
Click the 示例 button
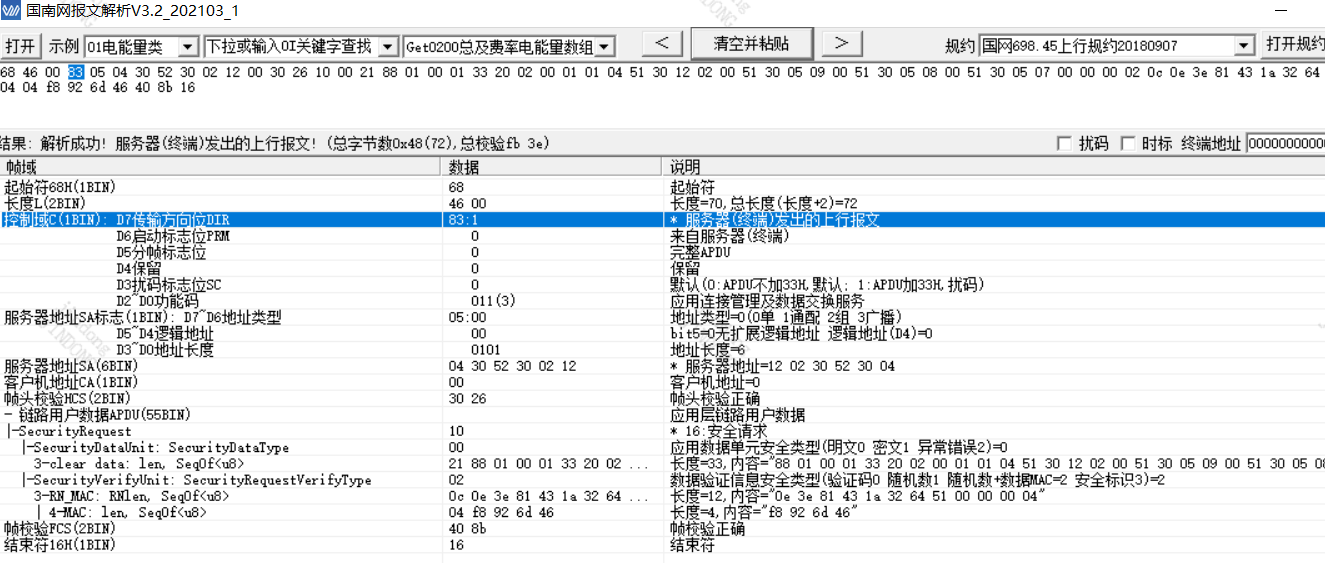(64, 47)
